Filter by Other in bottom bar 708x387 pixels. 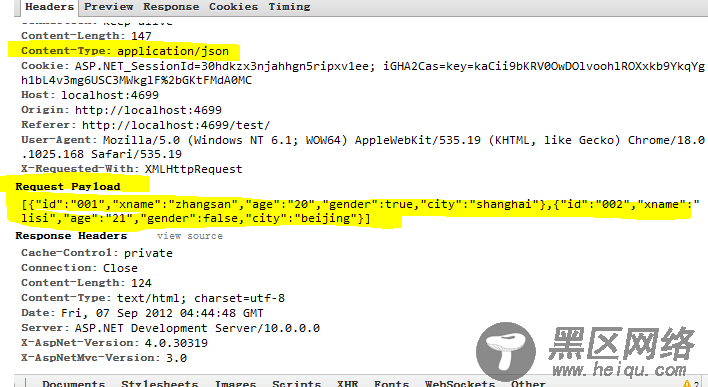coord(528,383)
